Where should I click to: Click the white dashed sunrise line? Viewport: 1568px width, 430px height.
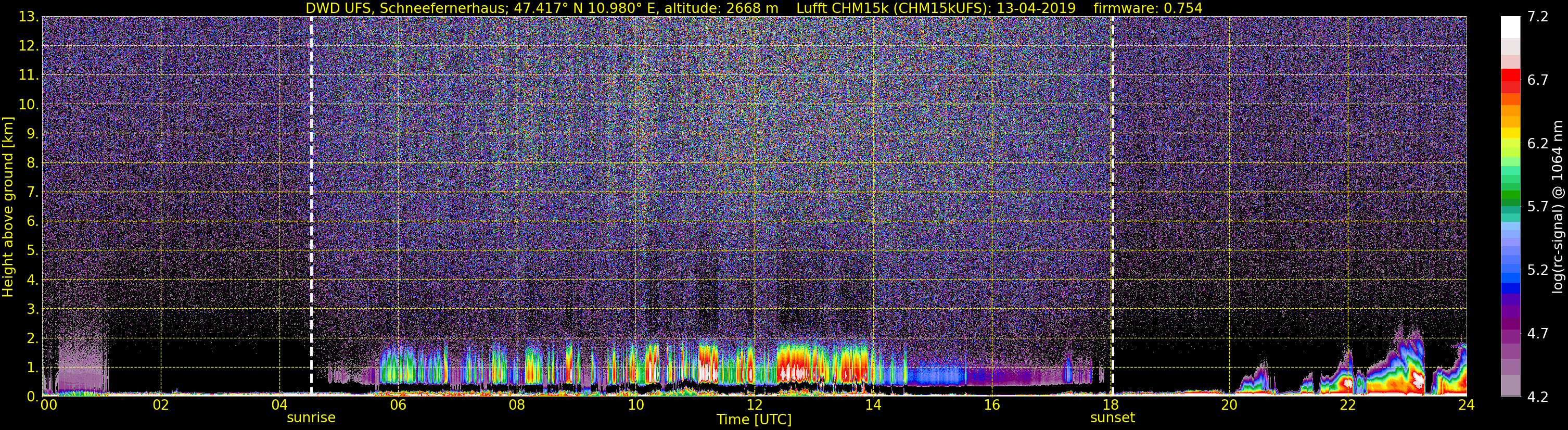311,207
